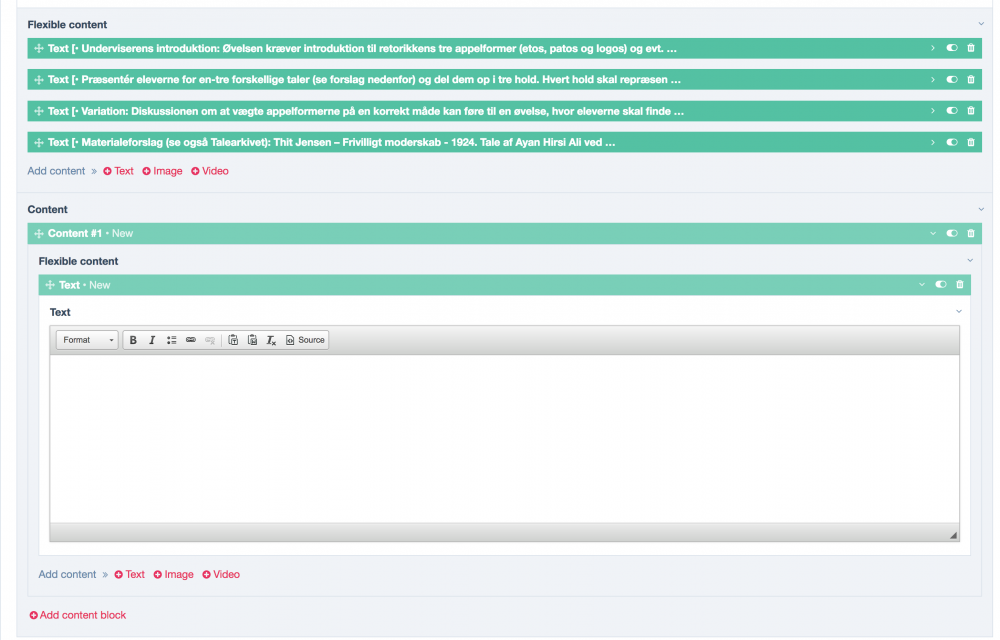Open the Format dropdown in the editor

[87, 340]
